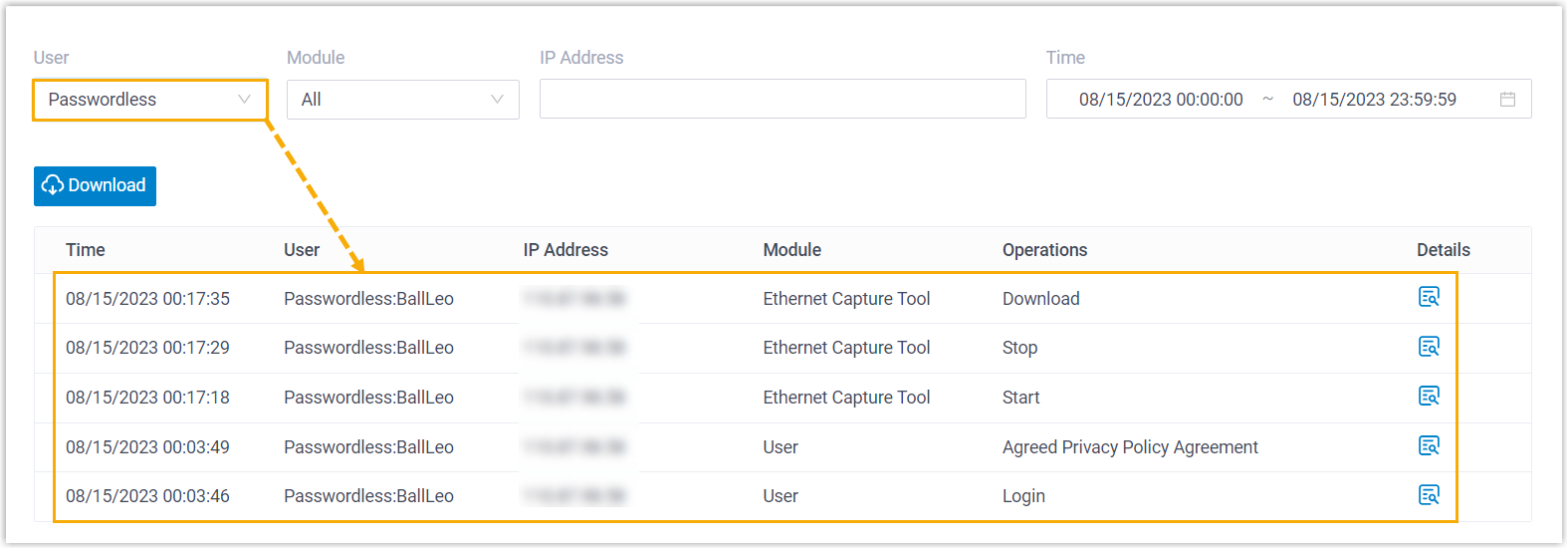Screen dimensions: 1568x549
Task: Click the calendar icon in Time field
Action: coord(1507,100)
